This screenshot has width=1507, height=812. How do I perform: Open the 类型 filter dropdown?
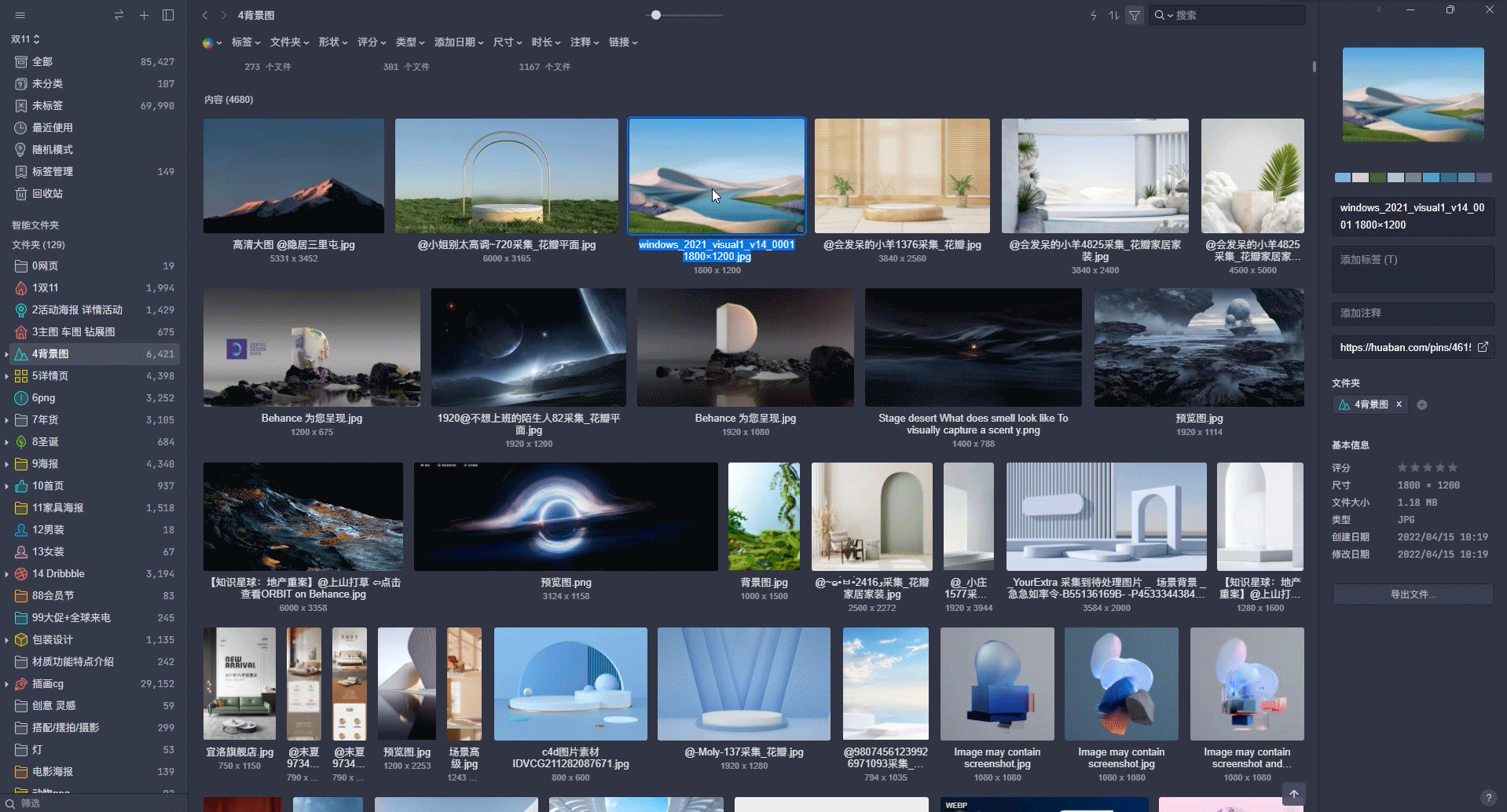410,42
